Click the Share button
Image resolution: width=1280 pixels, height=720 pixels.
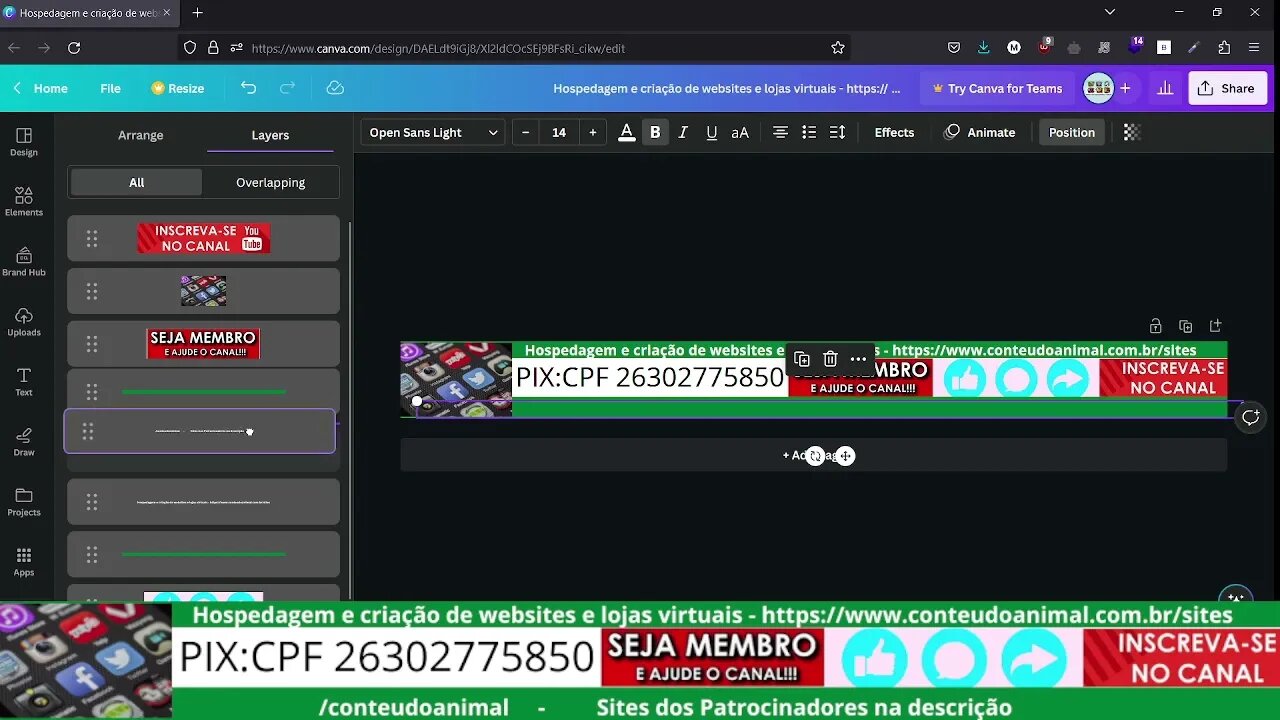click(1227, 88)
